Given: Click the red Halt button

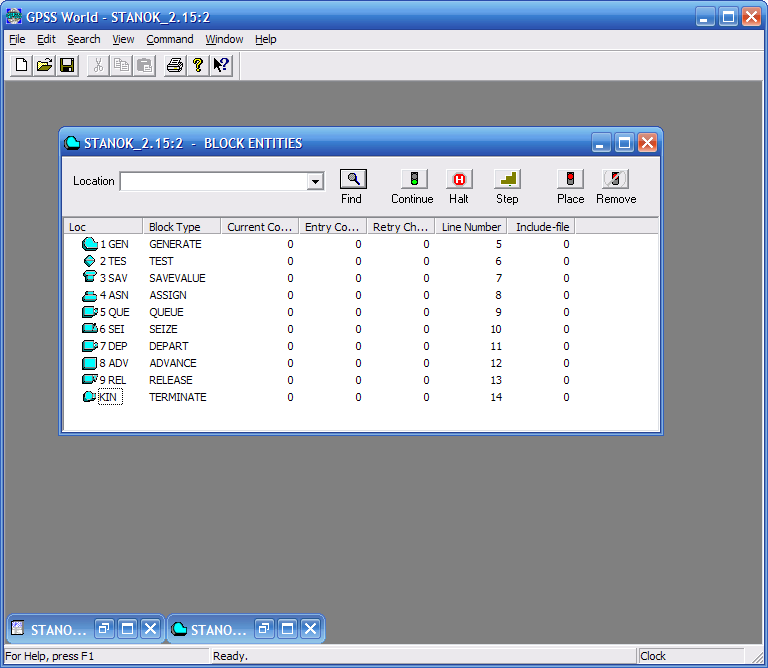Looking at the screenshot, I should 459,179.
